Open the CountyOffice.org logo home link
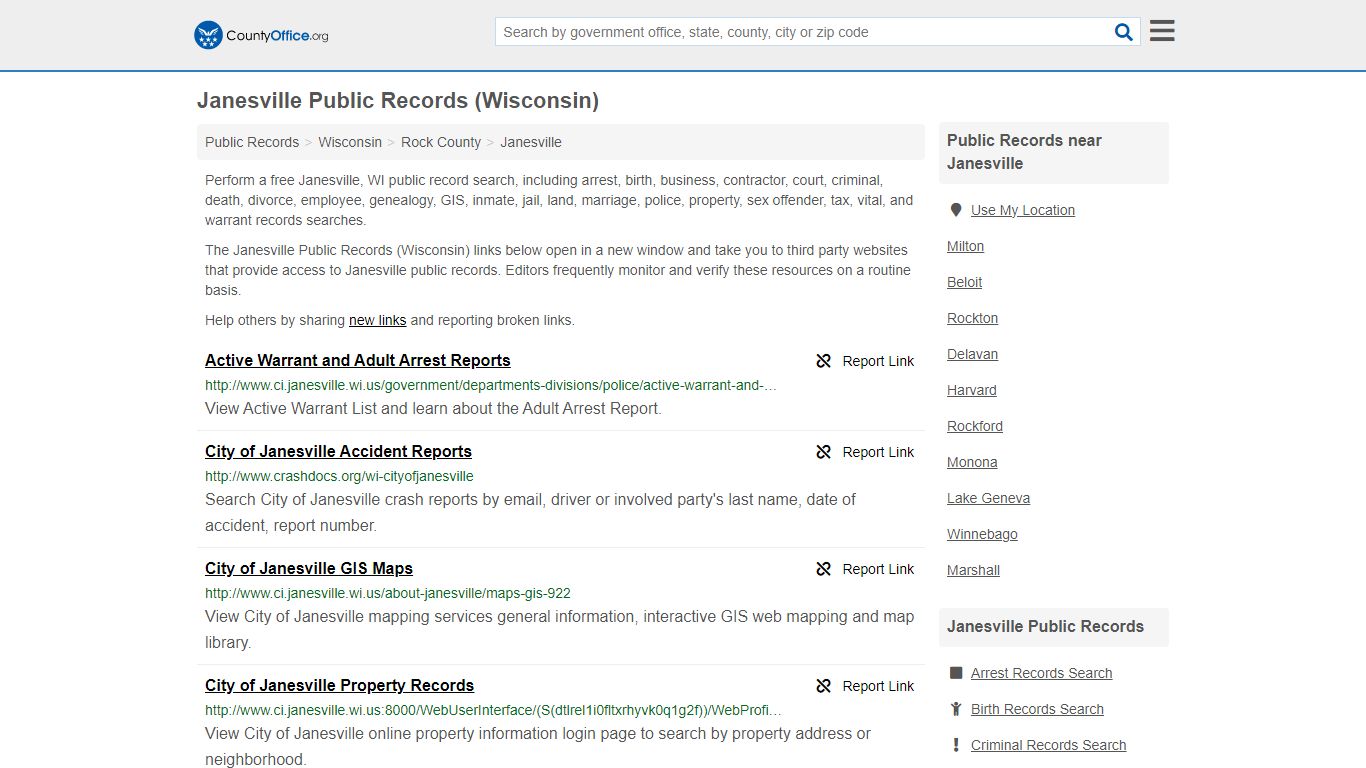The height and width of the screenshot is (768, 1366). 261,35
